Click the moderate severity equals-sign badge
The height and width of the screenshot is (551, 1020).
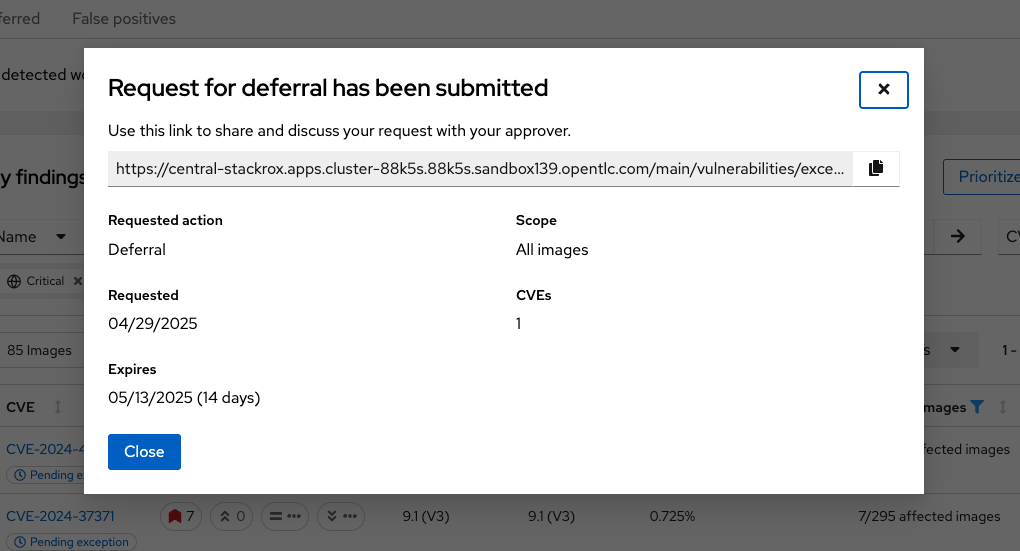tap(285, 517)
